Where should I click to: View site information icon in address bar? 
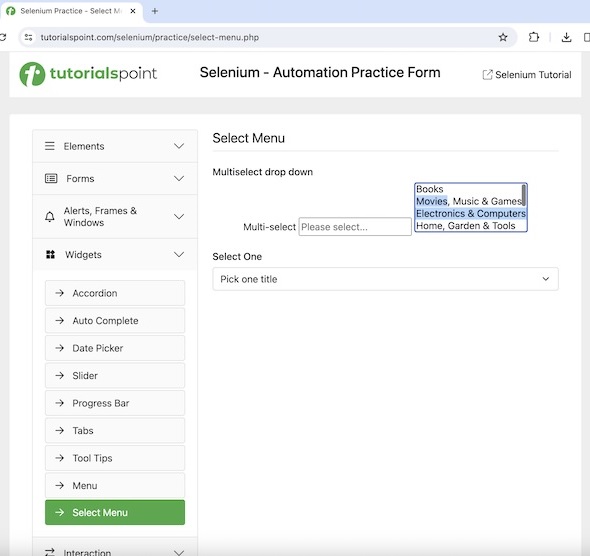tap(28, 37)
